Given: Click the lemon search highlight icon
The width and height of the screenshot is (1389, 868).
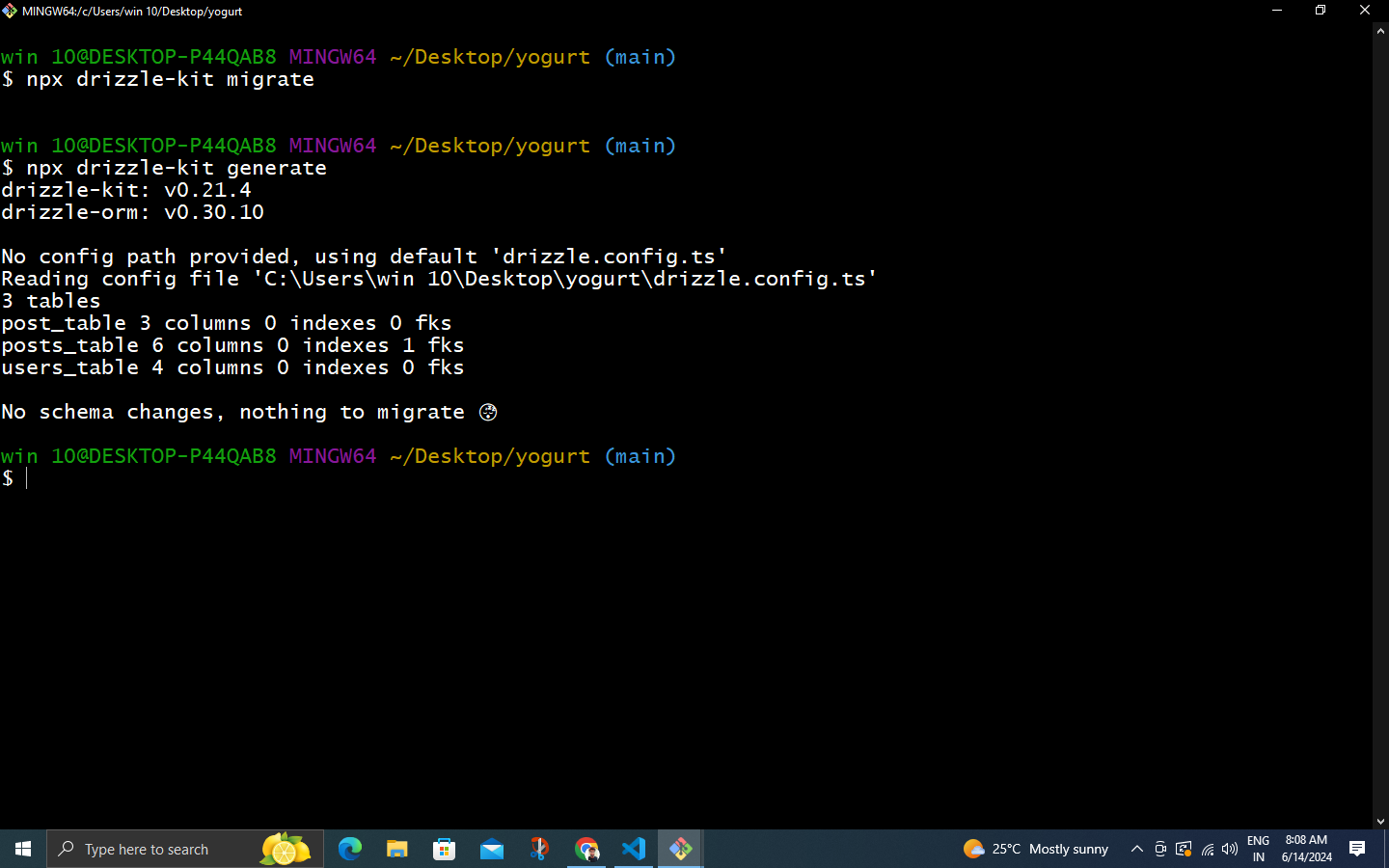Looking at the screenshot, I should pyautogui.click(x=286, y=849).
